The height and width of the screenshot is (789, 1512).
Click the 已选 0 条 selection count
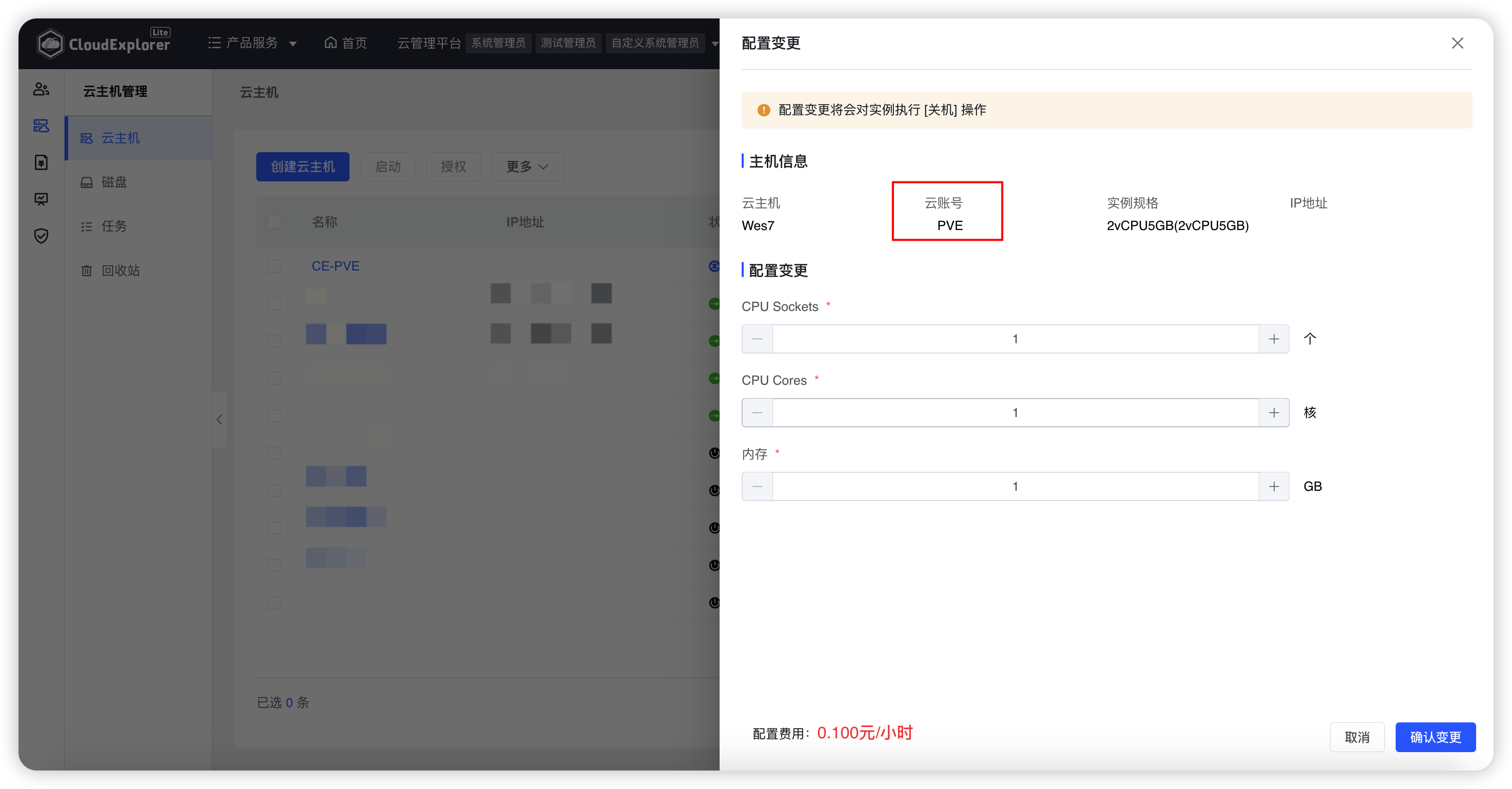tap(283, 703)
